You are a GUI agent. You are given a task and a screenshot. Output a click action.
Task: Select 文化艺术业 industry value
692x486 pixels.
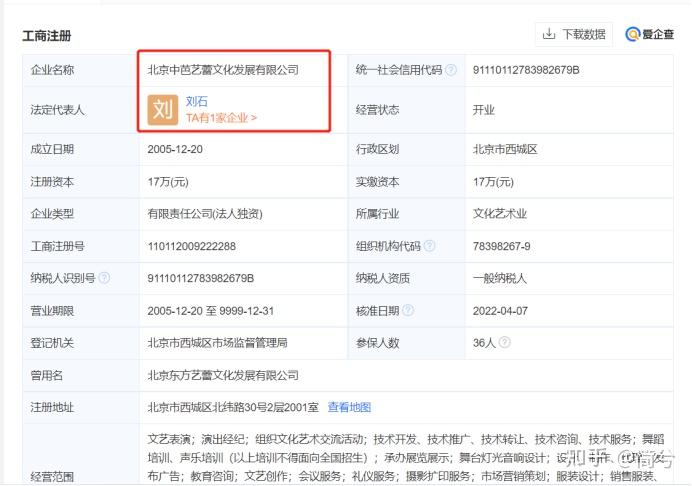tap(500, 214)
